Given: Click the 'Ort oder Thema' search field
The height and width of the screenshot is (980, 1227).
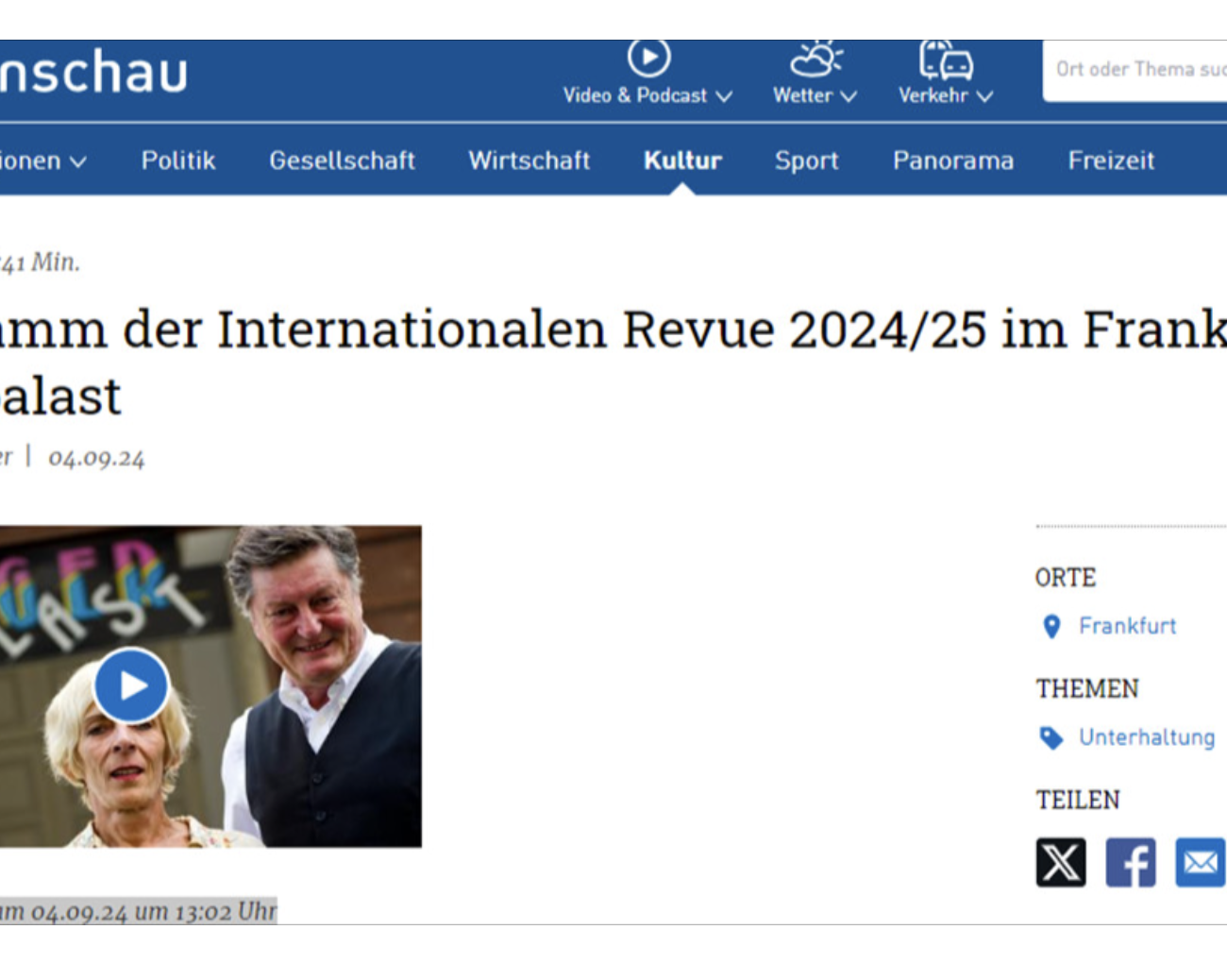Looking at the screenshot, I should click(x=1139, y=69).
